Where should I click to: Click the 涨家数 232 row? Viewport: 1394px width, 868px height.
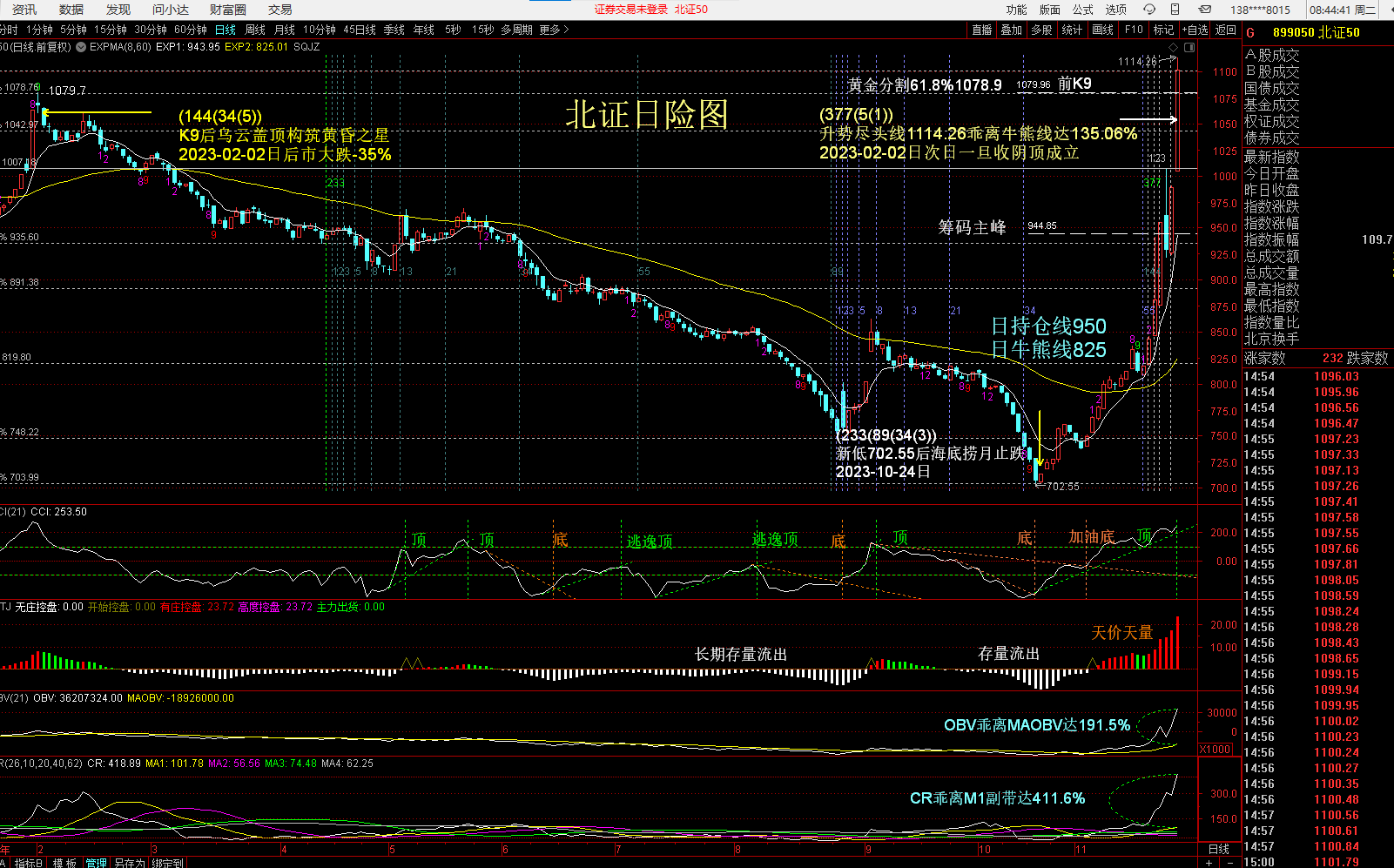coord(1294,358)
